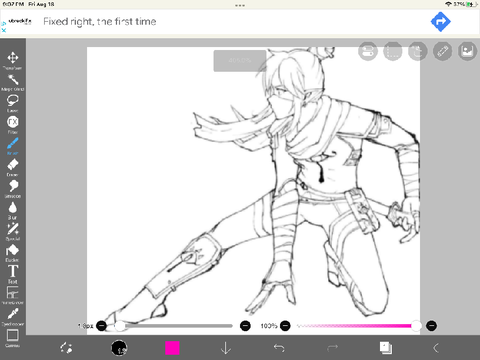The image size is (480, 360).
Task: Increase opacity with button right of pink slider
Action: 431,326
